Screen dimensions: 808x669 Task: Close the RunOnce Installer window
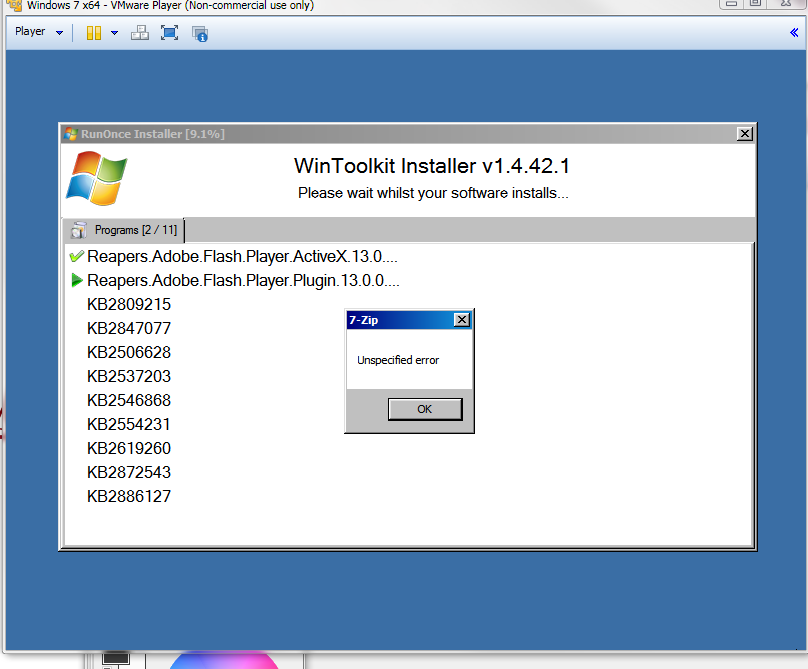pyautogui.click(x=745, y=134)
